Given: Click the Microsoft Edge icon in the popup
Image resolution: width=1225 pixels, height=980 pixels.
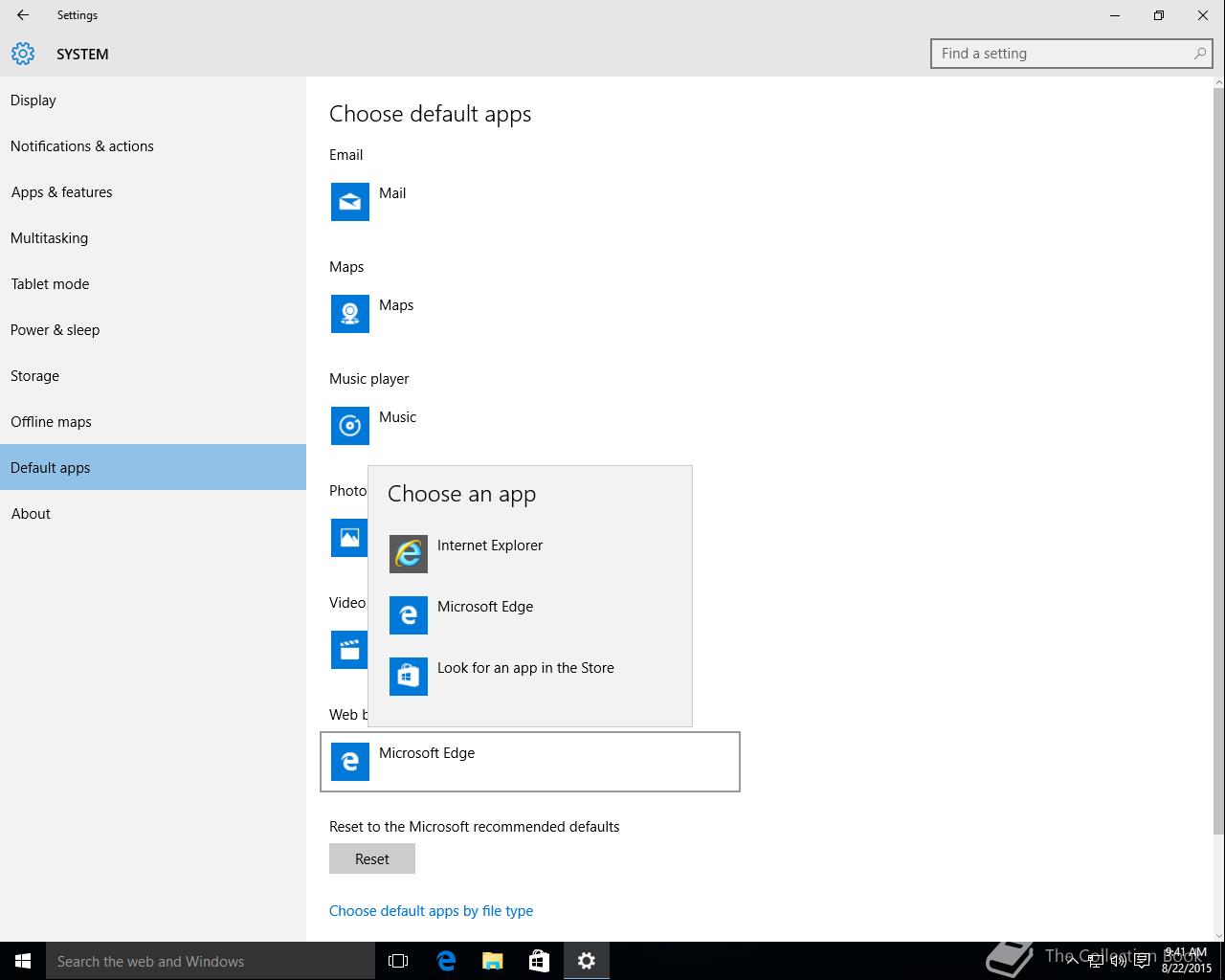Looking at the screenshot, I should coord(409,615).
